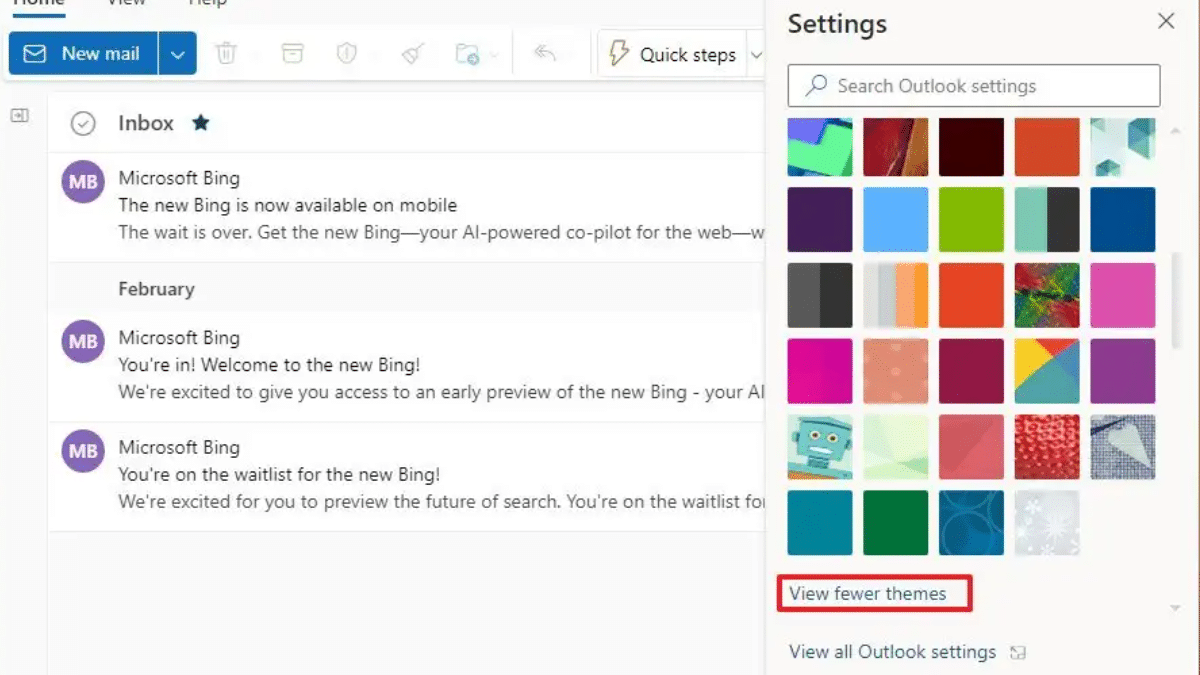Select the gray snowflakes theme
This screenshot has height=675, width=1200.
point(1047,522)
